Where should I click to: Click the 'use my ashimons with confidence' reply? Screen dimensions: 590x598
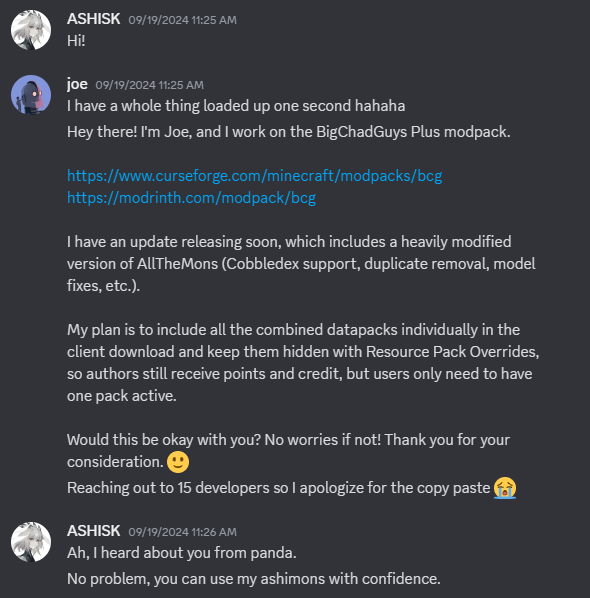254,579
